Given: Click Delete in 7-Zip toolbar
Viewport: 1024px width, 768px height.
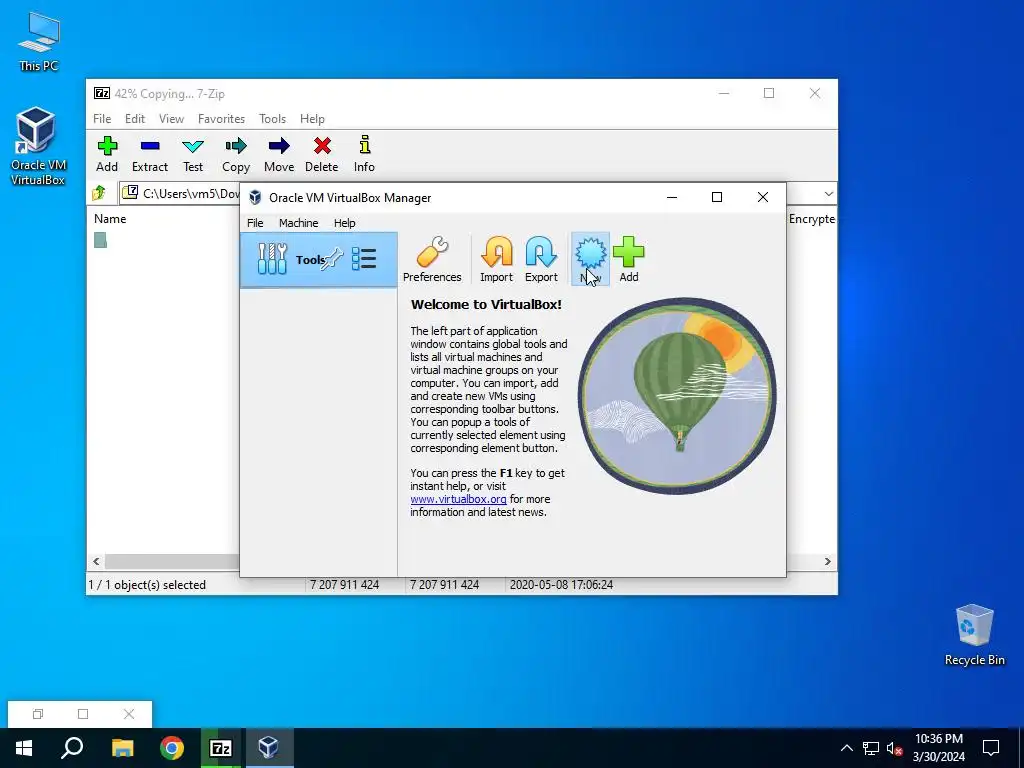Looking at the screenshot, I should (x=321, y=155).
